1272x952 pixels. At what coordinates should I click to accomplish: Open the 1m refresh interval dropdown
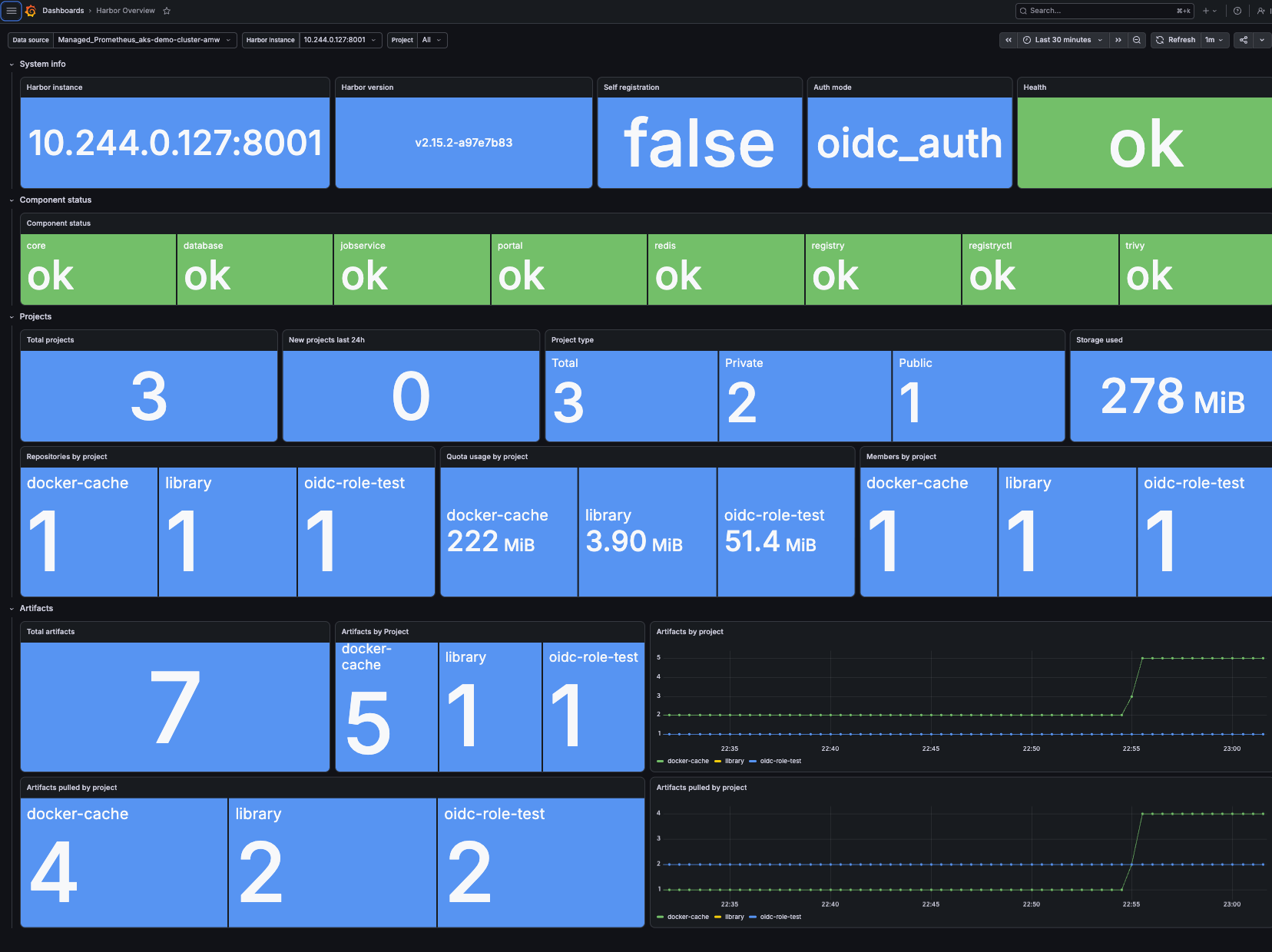point(1215,40)
